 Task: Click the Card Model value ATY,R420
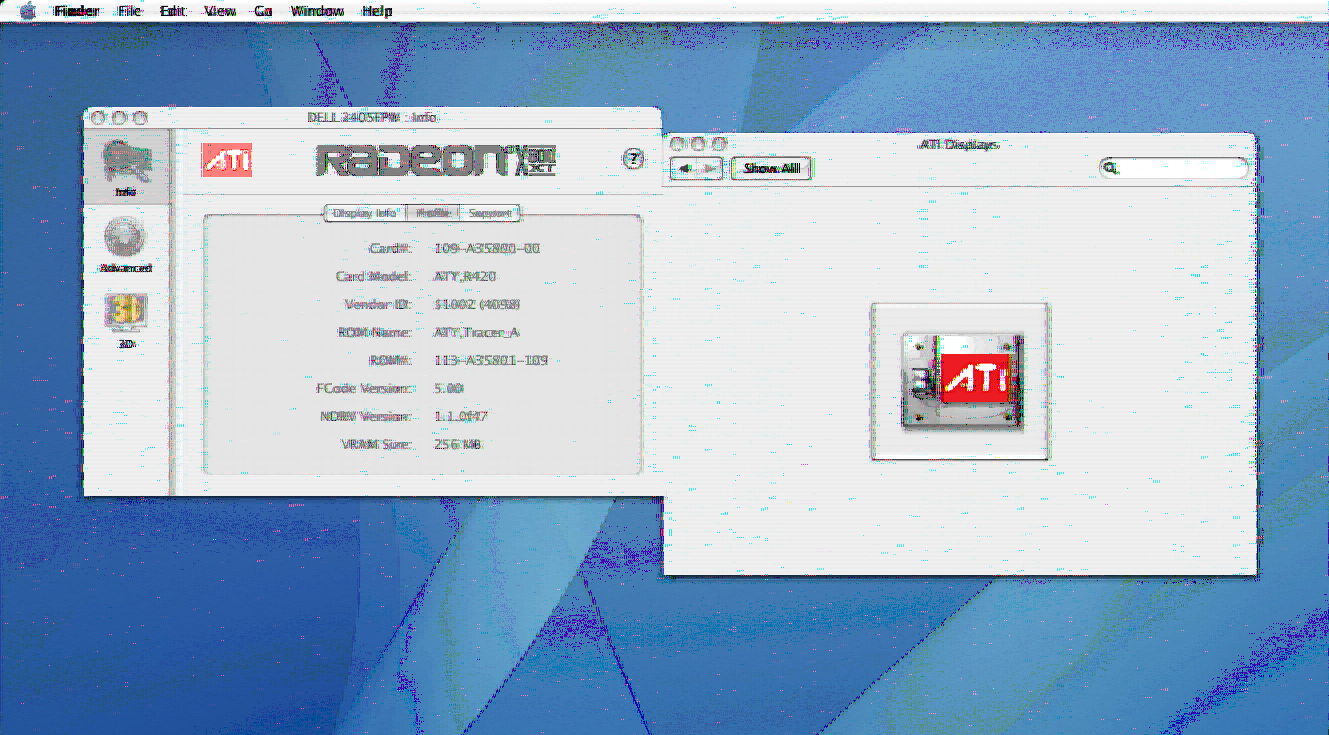(466, 276)
